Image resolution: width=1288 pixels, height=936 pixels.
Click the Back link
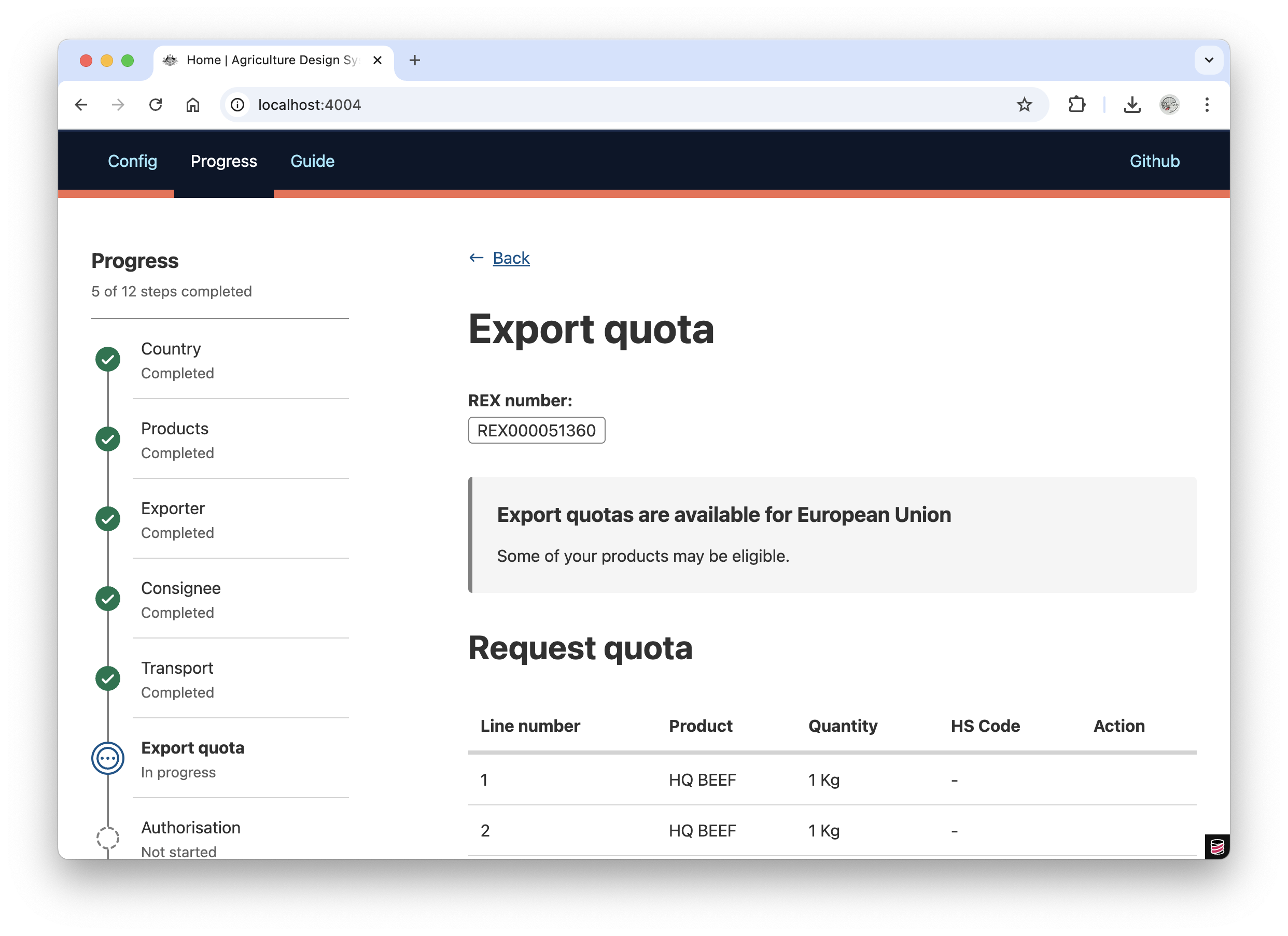coord(511,258)
